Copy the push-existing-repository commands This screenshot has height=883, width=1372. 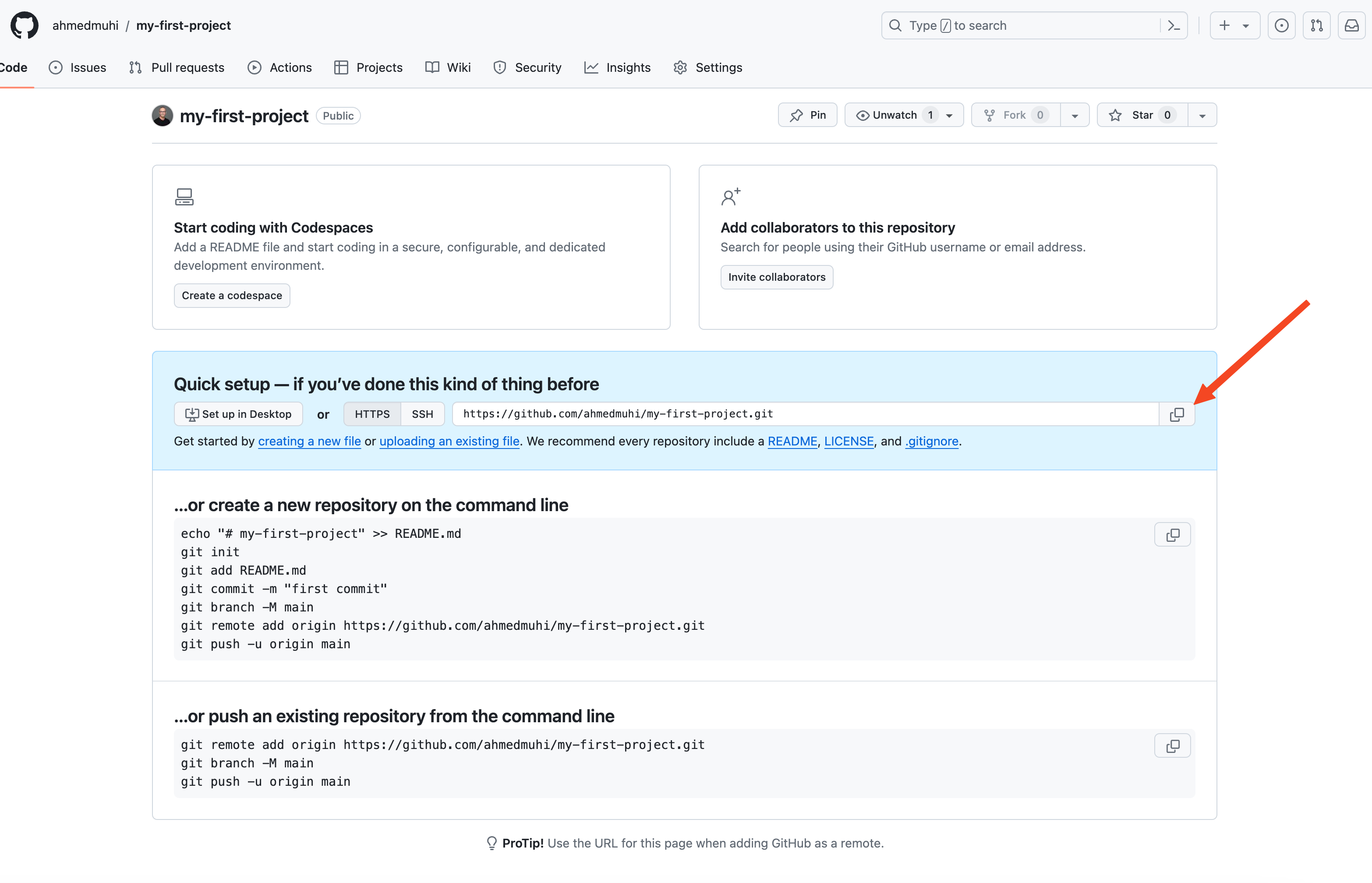[1173, 746]
